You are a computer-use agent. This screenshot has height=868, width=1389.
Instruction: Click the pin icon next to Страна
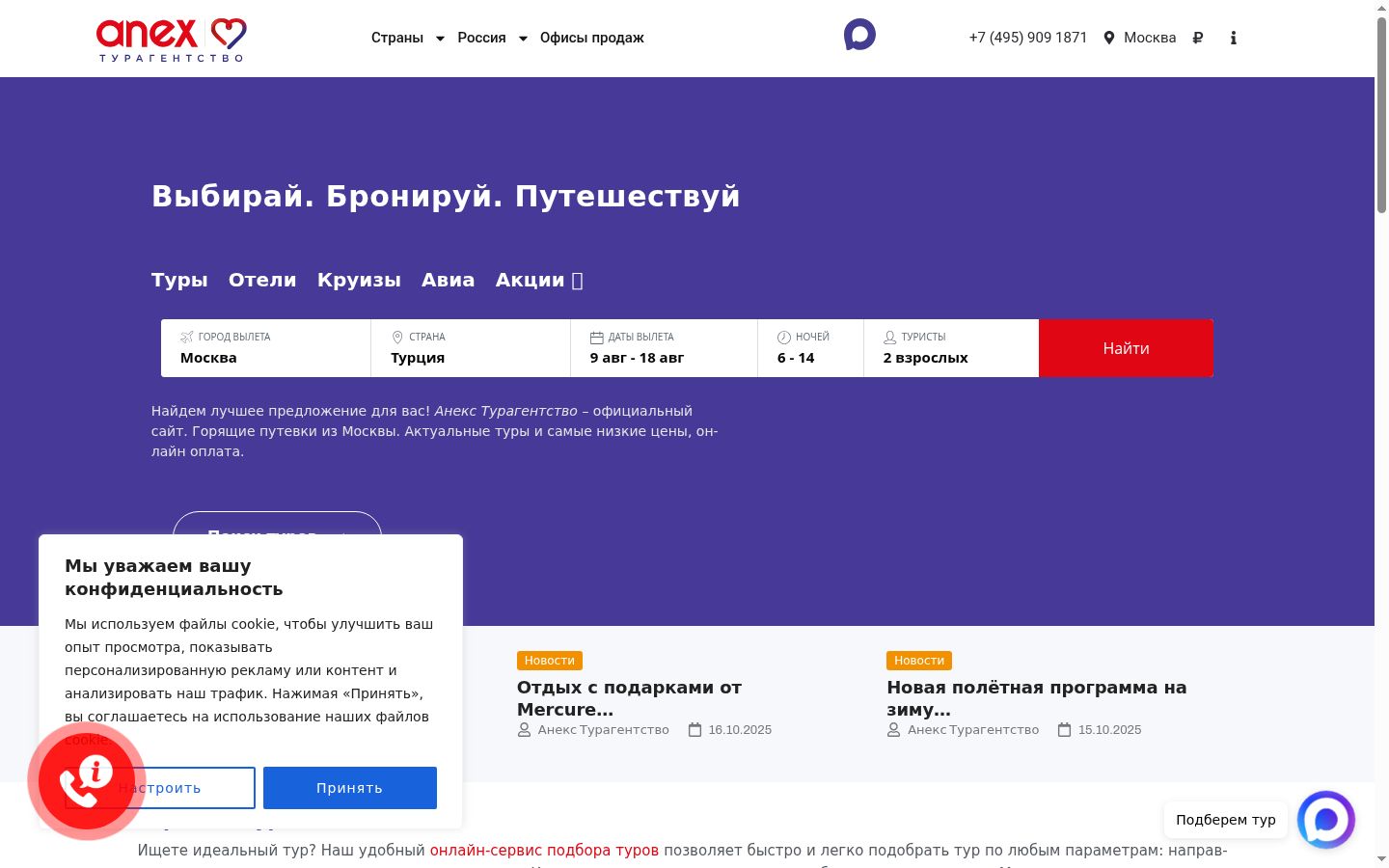tap(397, 337)
